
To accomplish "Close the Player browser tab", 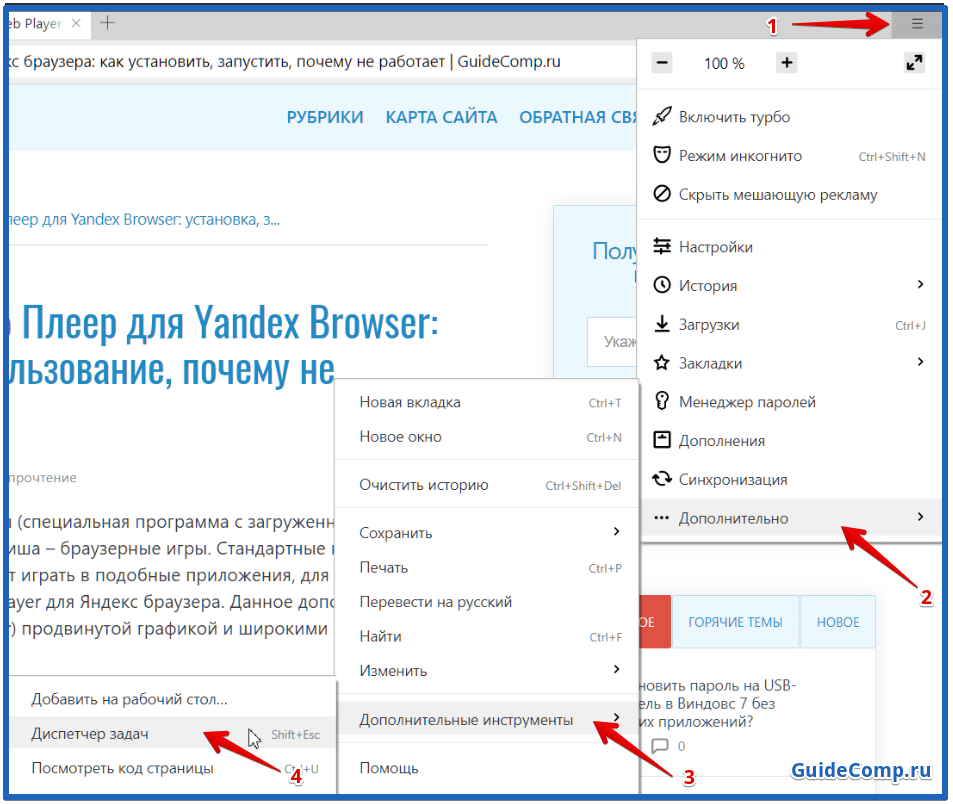I will (76, 23).
